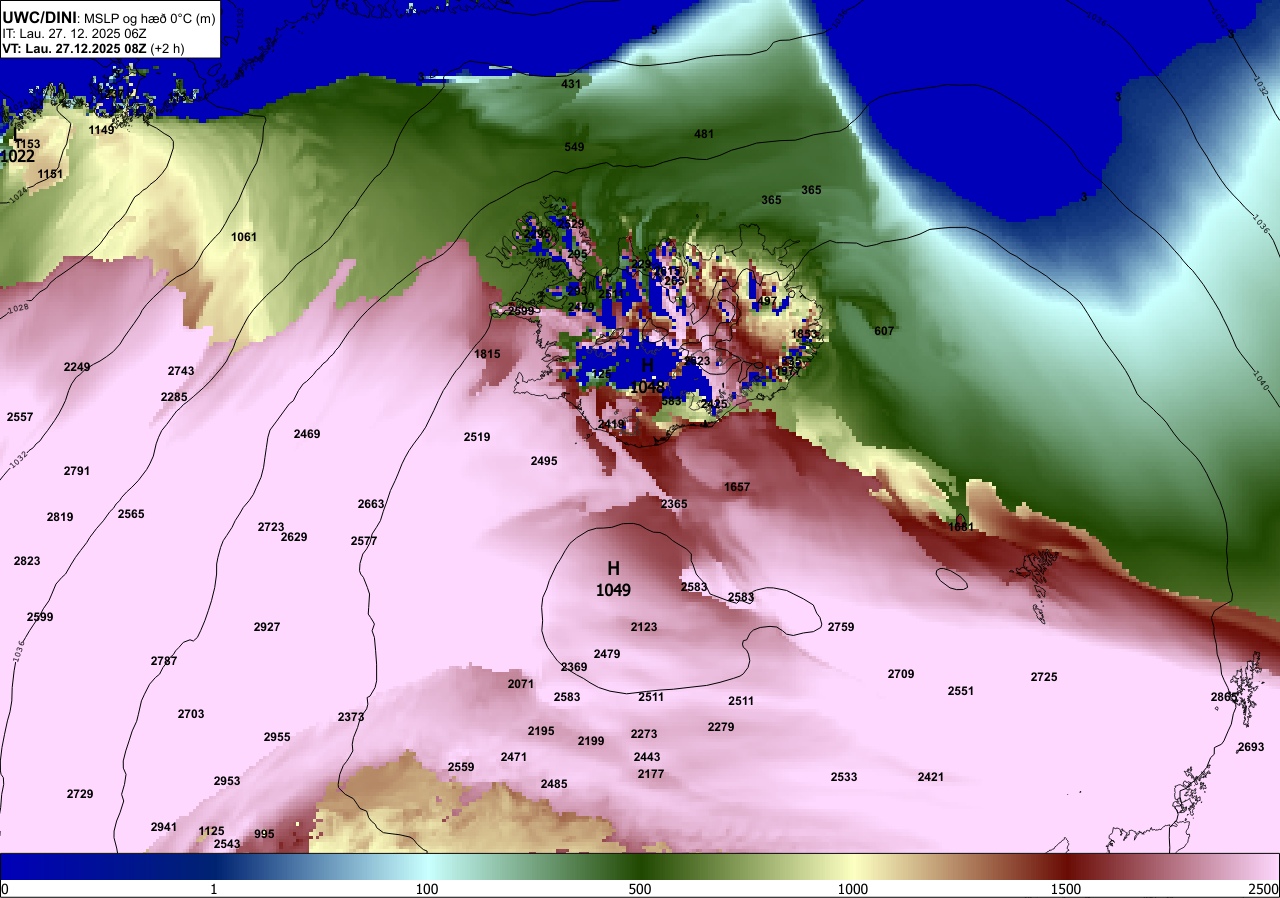Click the 2577 height value

click(364, 541)
